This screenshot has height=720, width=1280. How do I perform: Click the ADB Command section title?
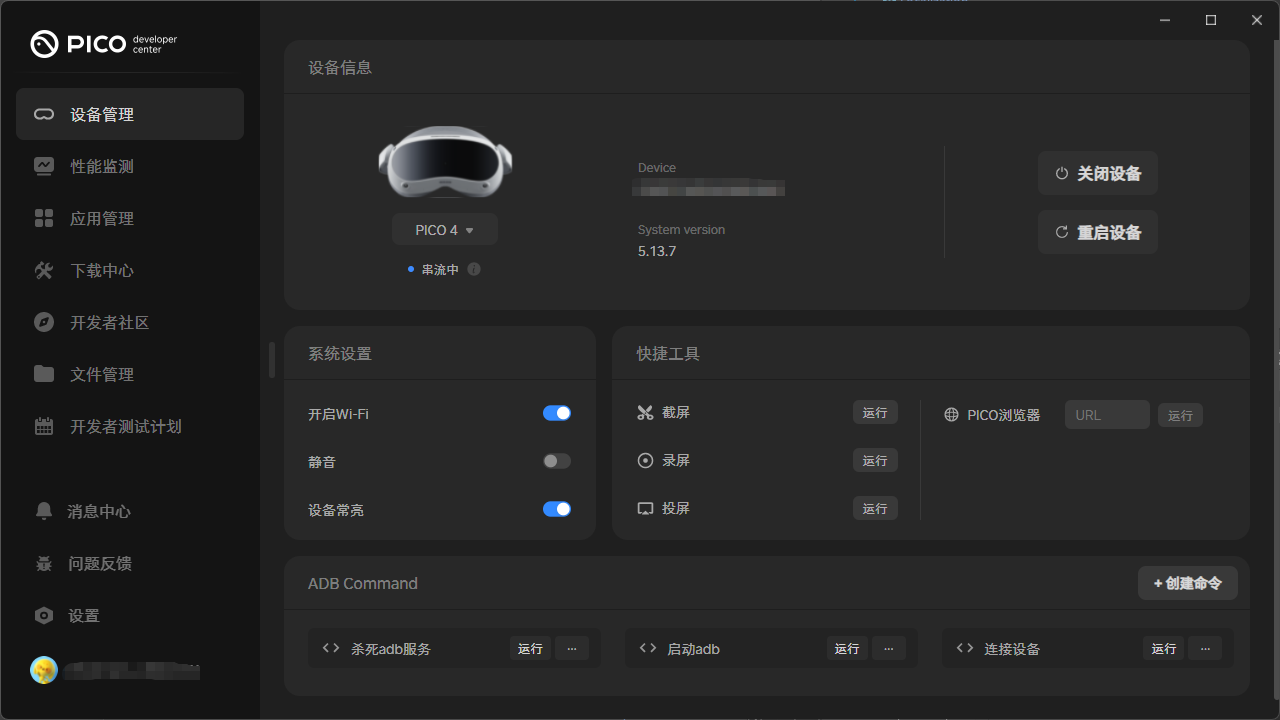coord(363,583)
